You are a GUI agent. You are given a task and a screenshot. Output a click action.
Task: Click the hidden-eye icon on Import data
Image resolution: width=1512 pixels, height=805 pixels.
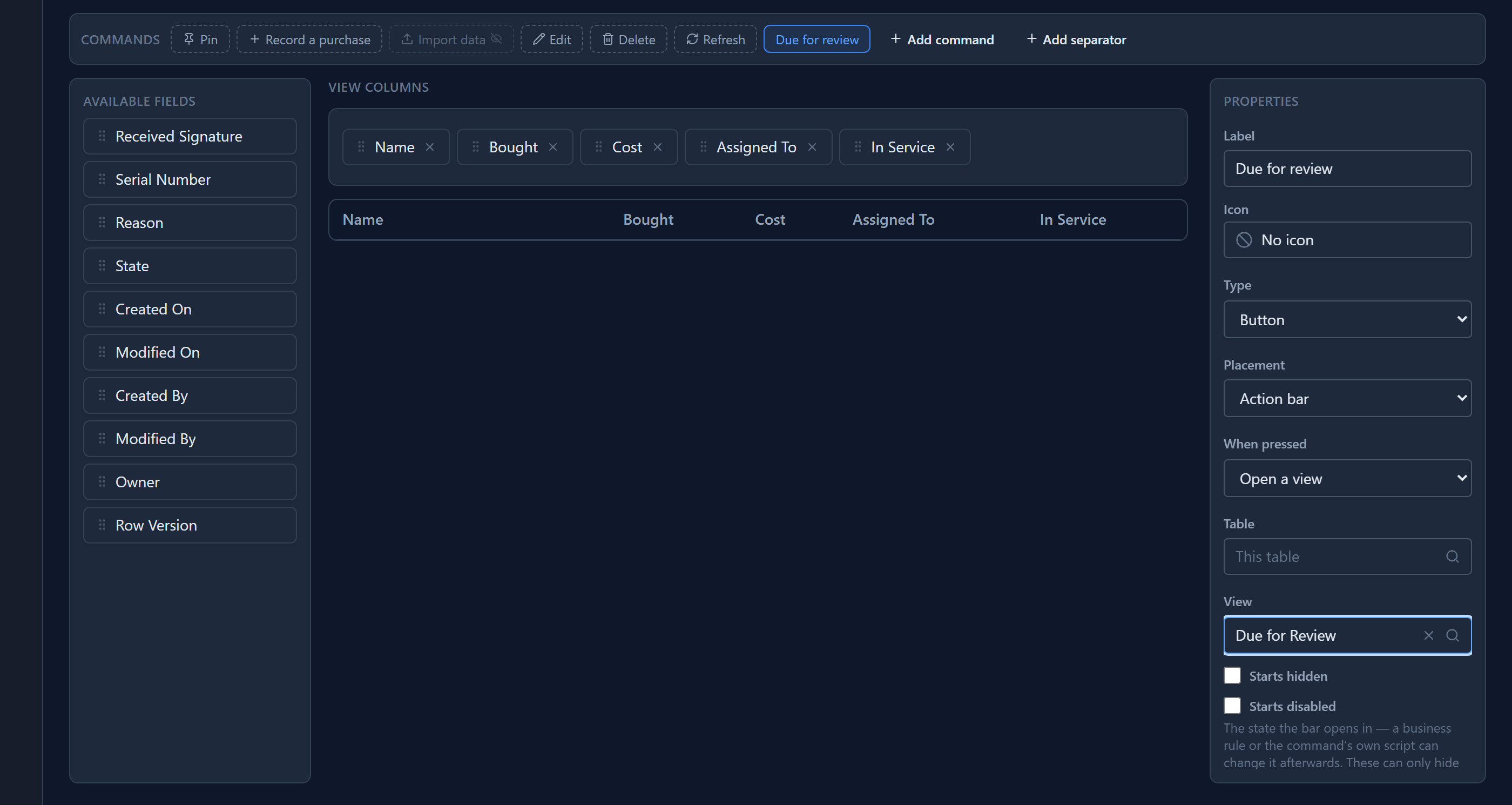[x=497, y=39]
